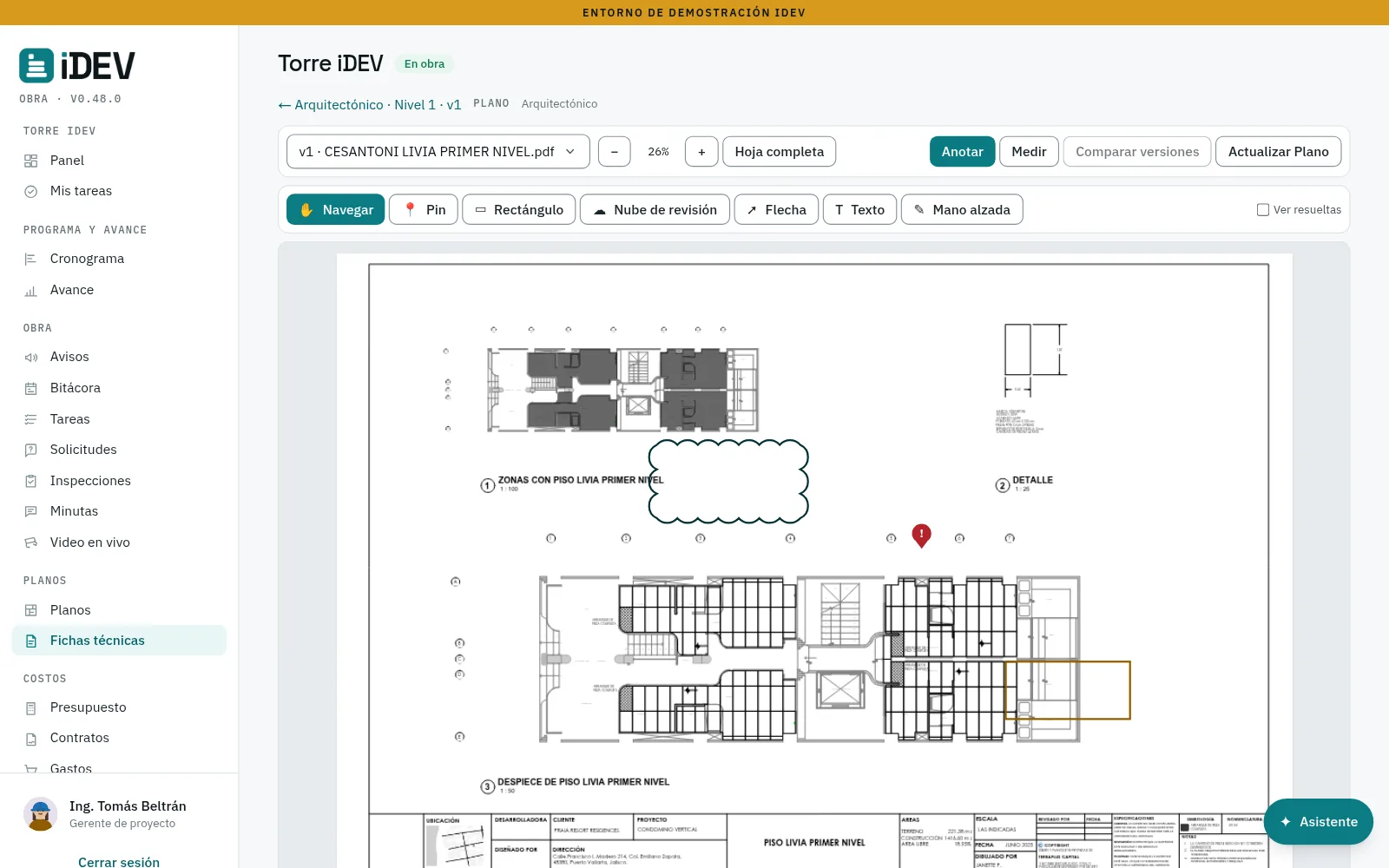Click the Planos blueprint icon

coord(31,610)
